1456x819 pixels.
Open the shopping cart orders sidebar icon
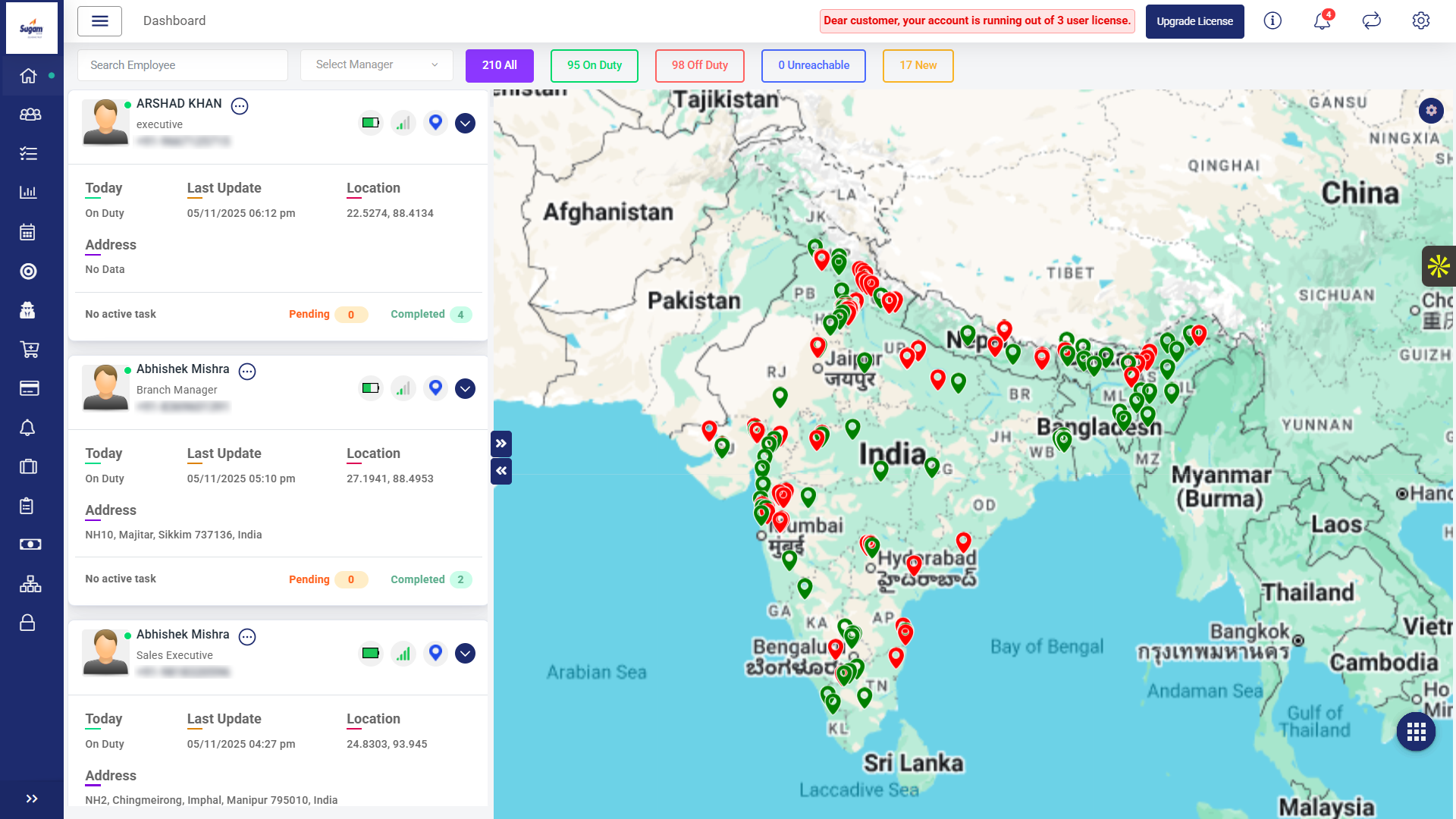pyautogui.click(x=29, y=350)
